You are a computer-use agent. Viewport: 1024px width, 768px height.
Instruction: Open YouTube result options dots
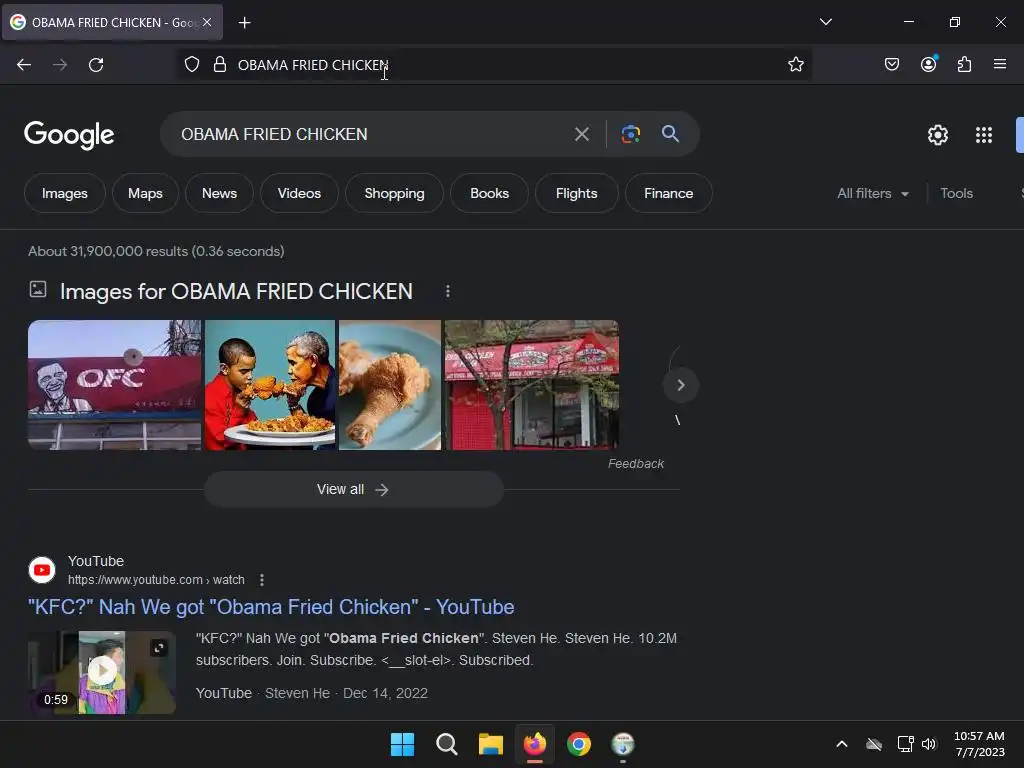point(262,580)
